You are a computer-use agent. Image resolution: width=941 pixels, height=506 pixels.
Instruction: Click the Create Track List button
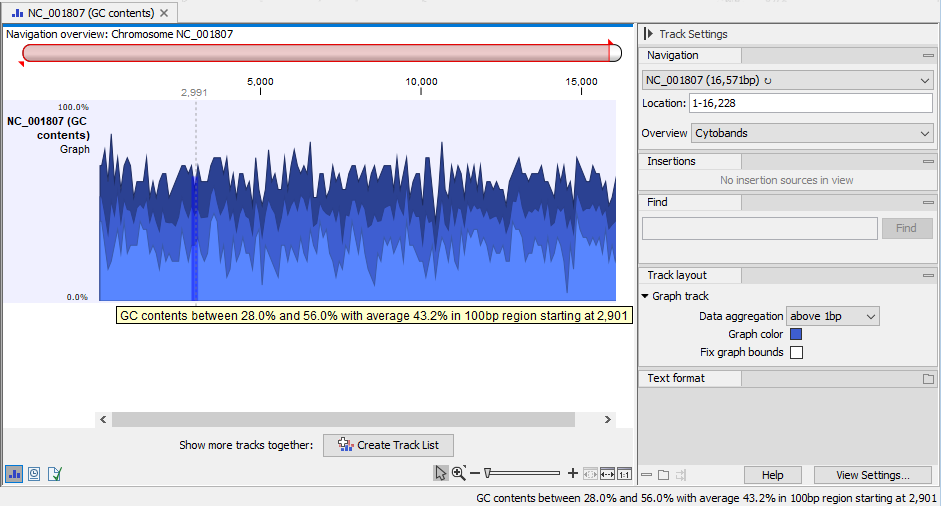(x=388, y=445)
